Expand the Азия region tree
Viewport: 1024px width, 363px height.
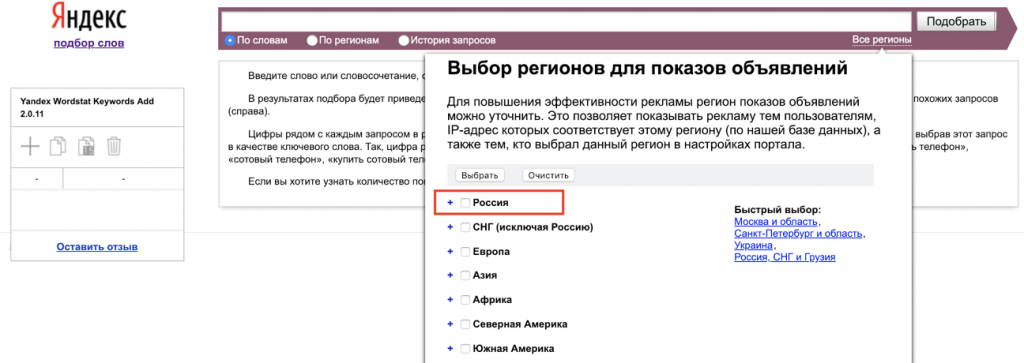449,276
